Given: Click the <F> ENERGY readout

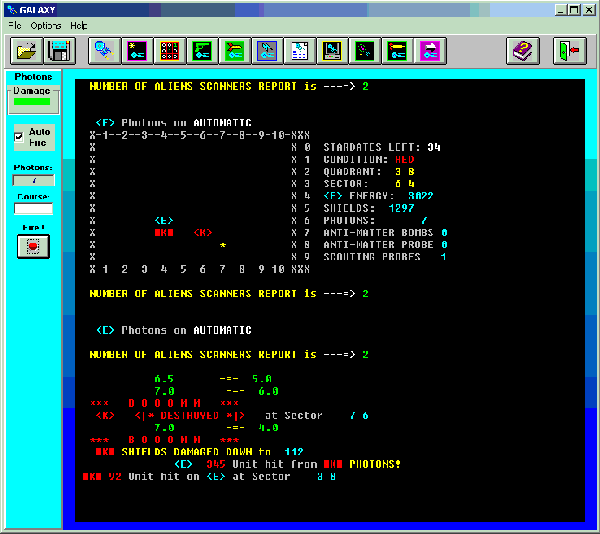Looking at the screenshot, I should [x=378, y=196].
